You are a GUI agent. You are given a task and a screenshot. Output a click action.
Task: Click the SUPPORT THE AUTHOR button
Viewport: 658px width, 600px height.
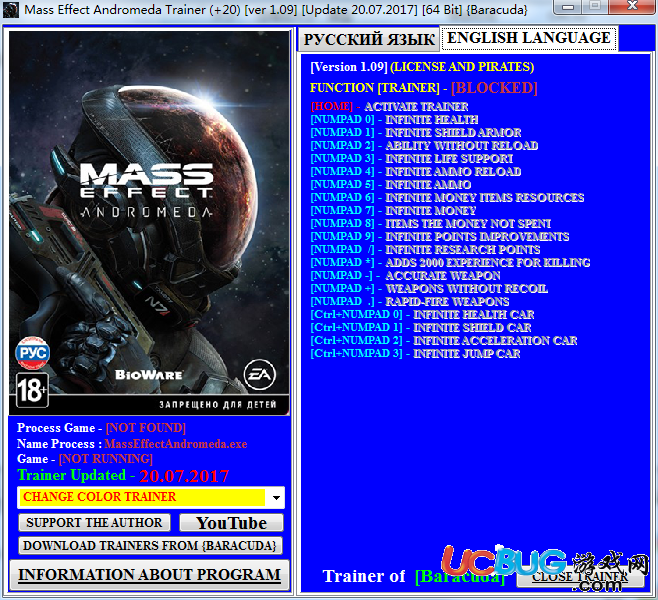(x=94, y=523)
